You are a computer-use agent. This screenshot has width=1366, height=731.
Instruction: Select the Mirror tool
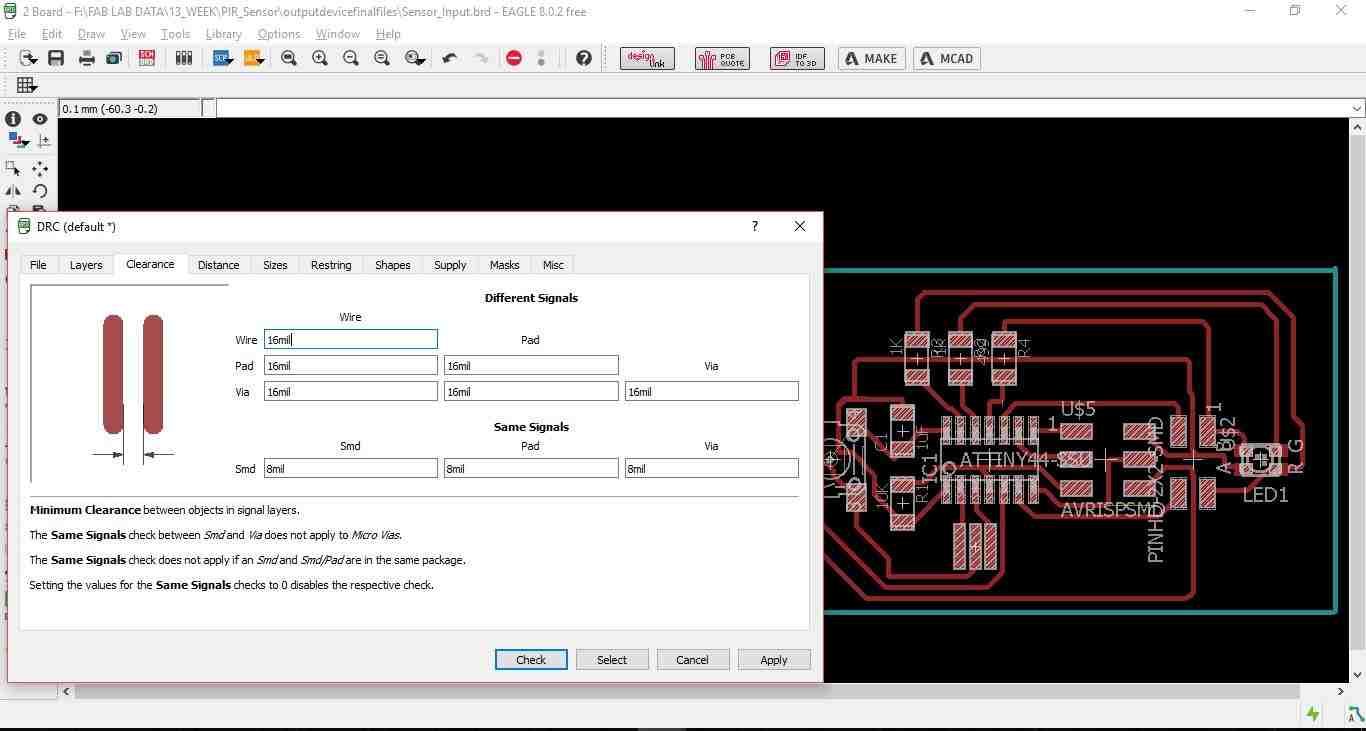coord(13,191)
